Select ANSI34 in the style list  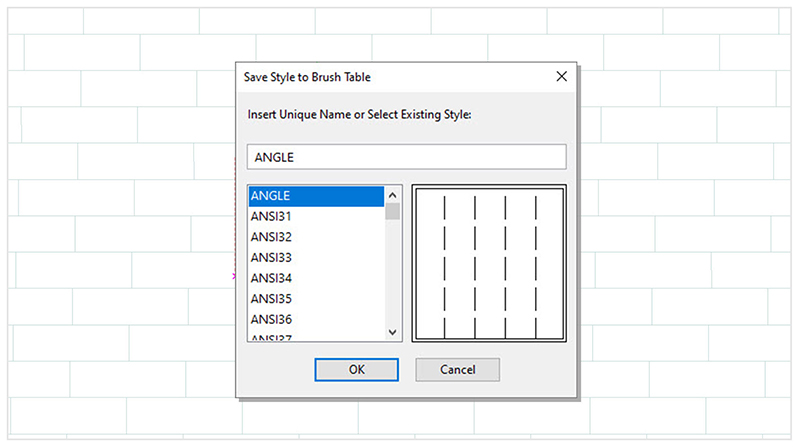point(316,278)
